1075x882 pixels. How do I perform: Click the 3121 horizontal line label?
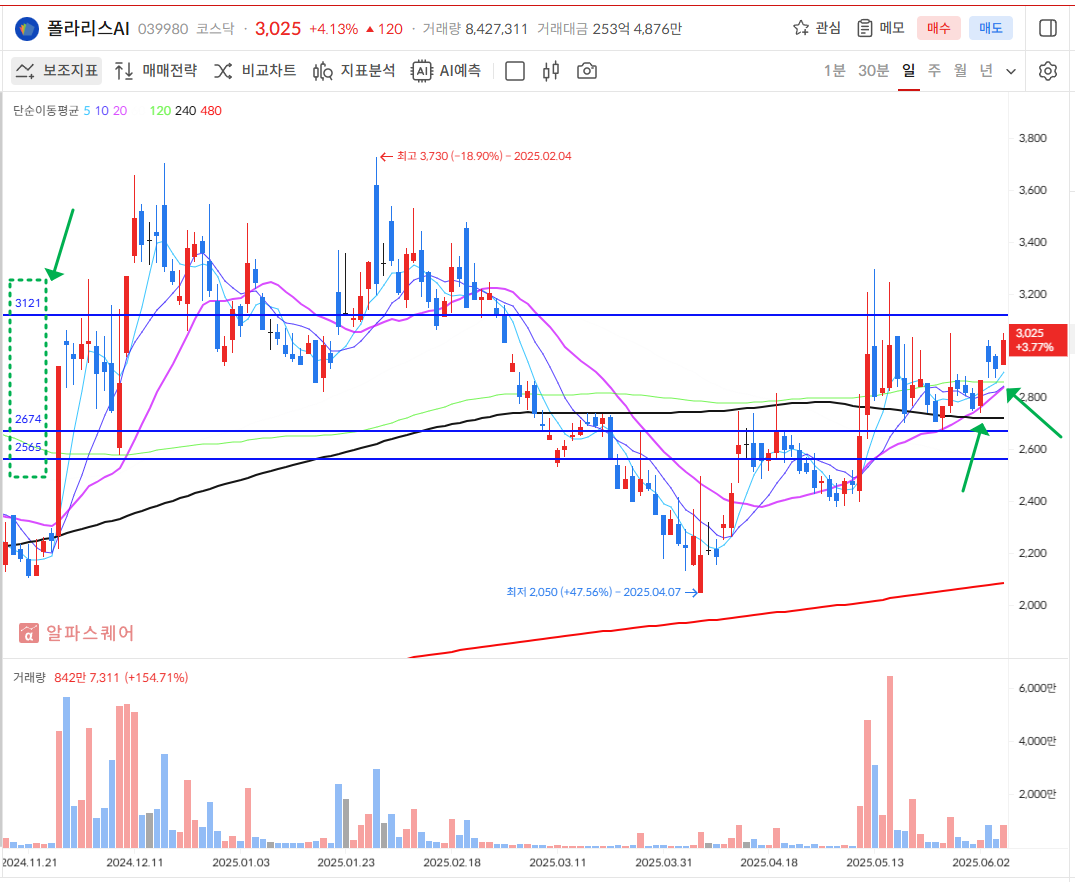click(28, 303)
